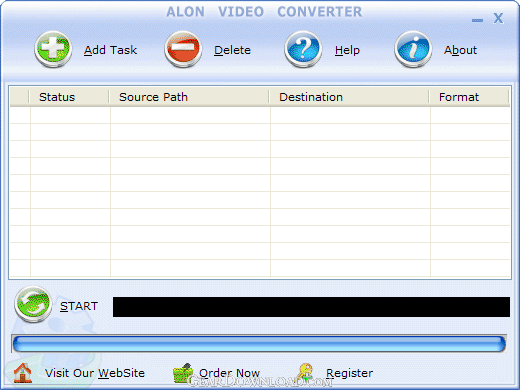Open the Visit Our WebSite link
Image resolution: width=520 pixels, height=390 pixels.
coord(95,373)
